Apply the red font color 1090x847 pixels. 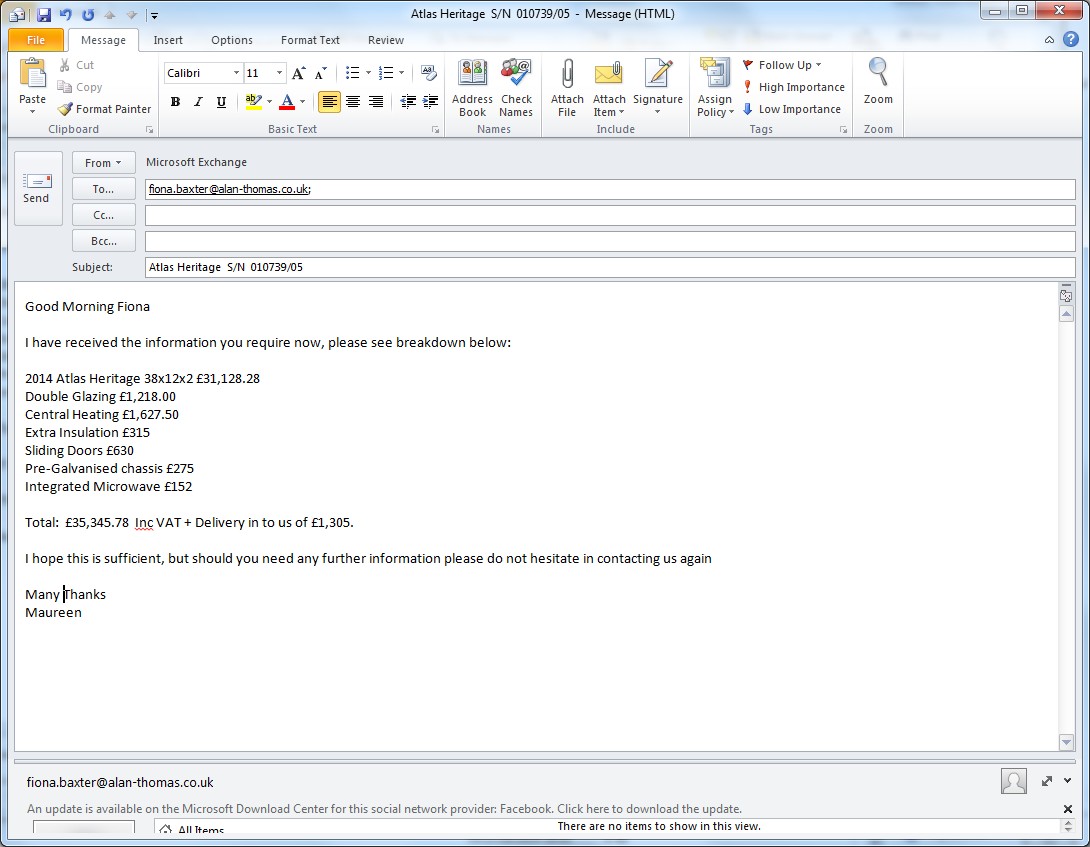(286, 102)
